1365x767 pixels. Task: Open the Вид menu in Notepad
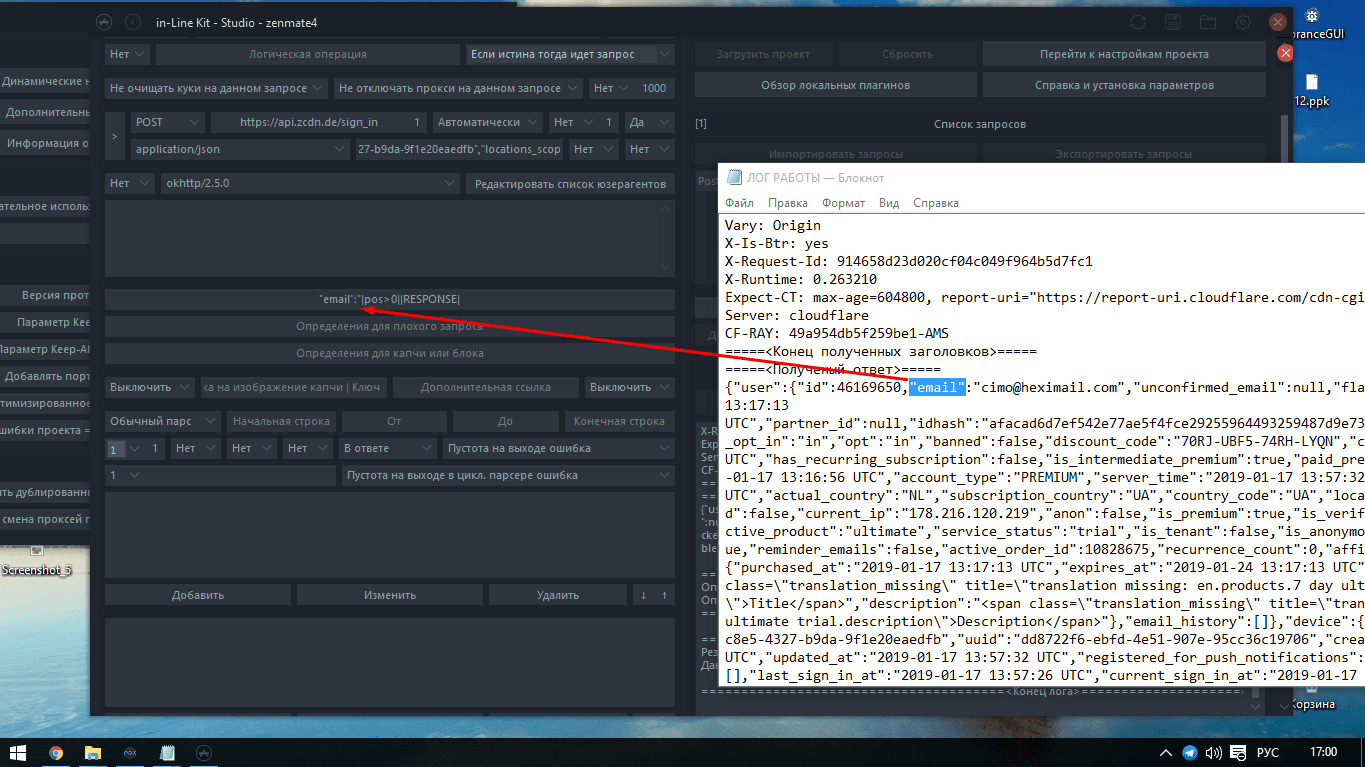pyautogui.click(x=889, y=203)
